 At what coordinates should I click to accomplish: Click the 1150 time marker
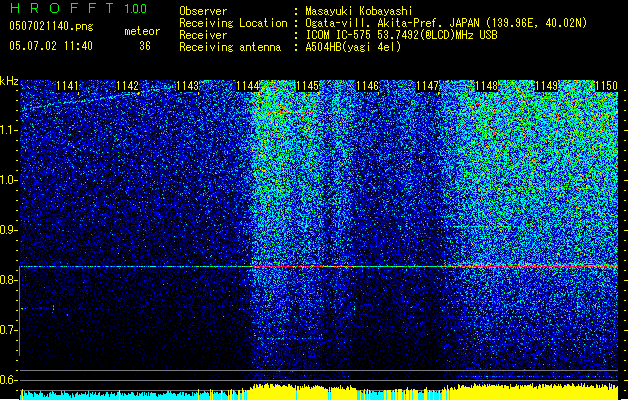click(x=606, y=86)
